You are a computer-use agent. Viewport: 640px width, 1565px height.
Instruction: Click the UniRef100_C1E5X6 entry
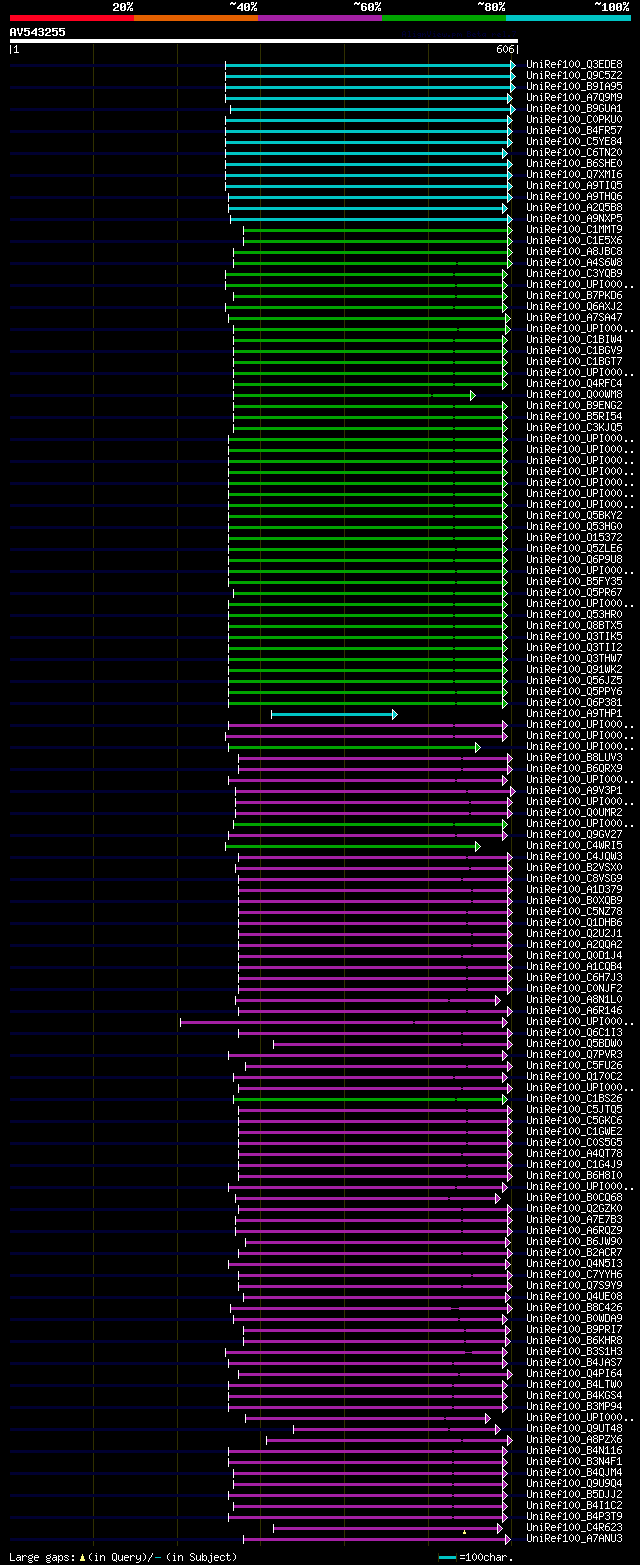[574, 240]
